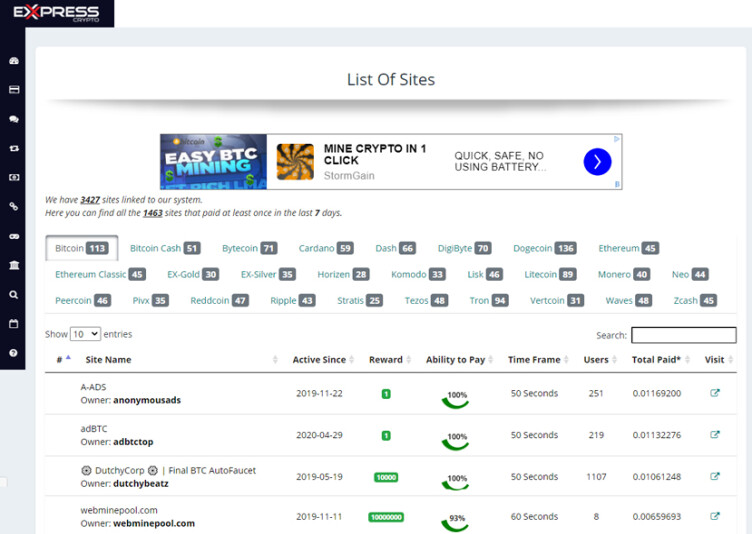This screenshot has width=752, height=534.
Task: Switch to Tron tab
Action: (x=489, y=300)
